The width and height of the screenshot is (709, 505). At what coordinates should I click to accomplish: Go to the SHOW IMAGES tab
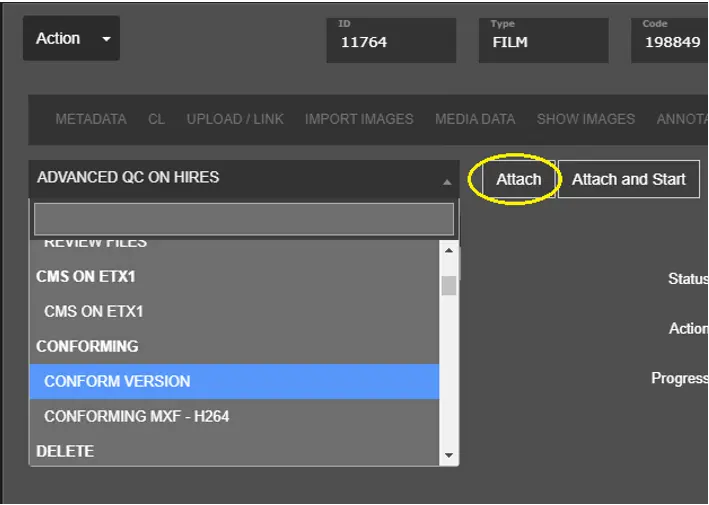tap(585, 119)
